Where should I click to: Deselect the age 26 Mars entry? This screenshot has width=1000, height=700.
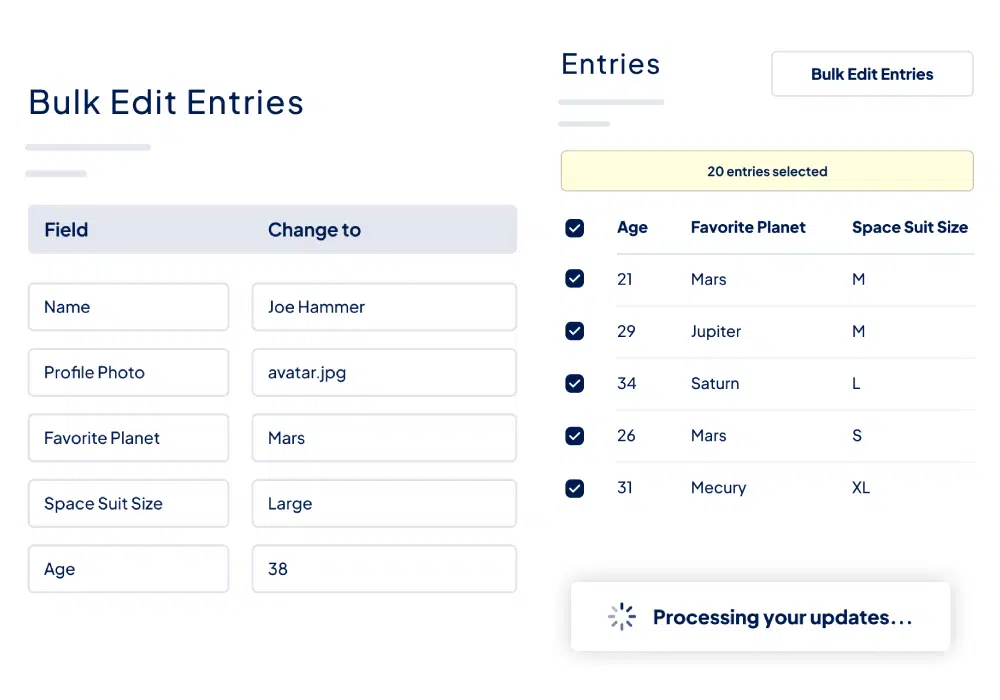click(575, 435)
